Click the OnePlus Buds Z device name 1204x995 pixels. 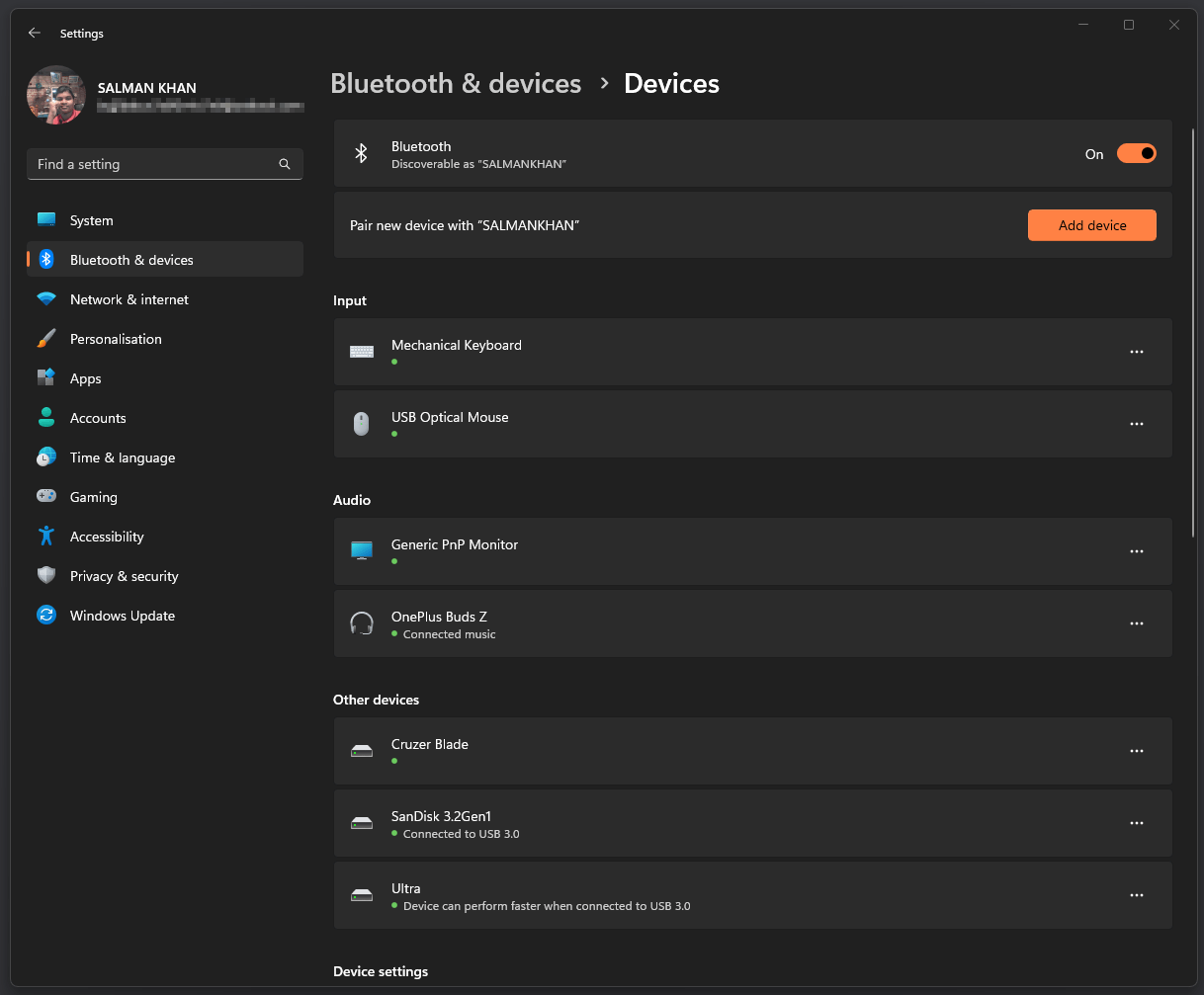click(x=439, y=617)
